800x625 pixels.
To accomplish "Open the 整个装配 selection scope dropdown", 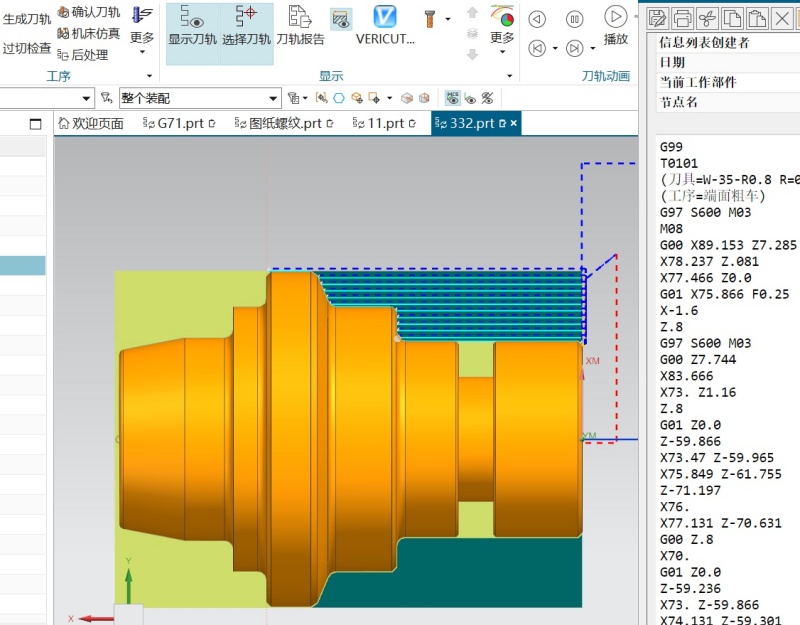I will point(200,98).
